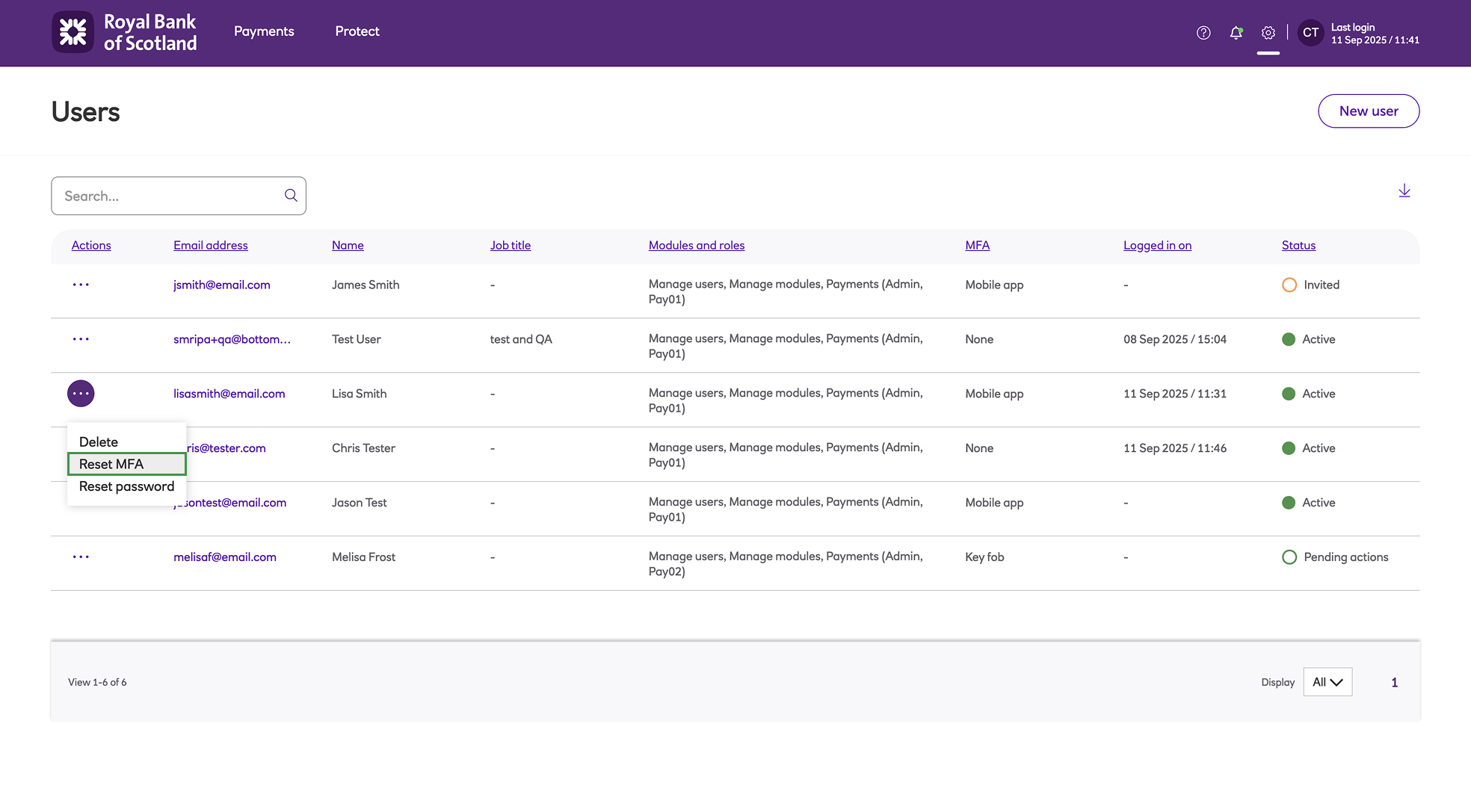This screenshot has width=1471, height=812.
Task: Click into the Search input field
Action: tap(168, 196)
